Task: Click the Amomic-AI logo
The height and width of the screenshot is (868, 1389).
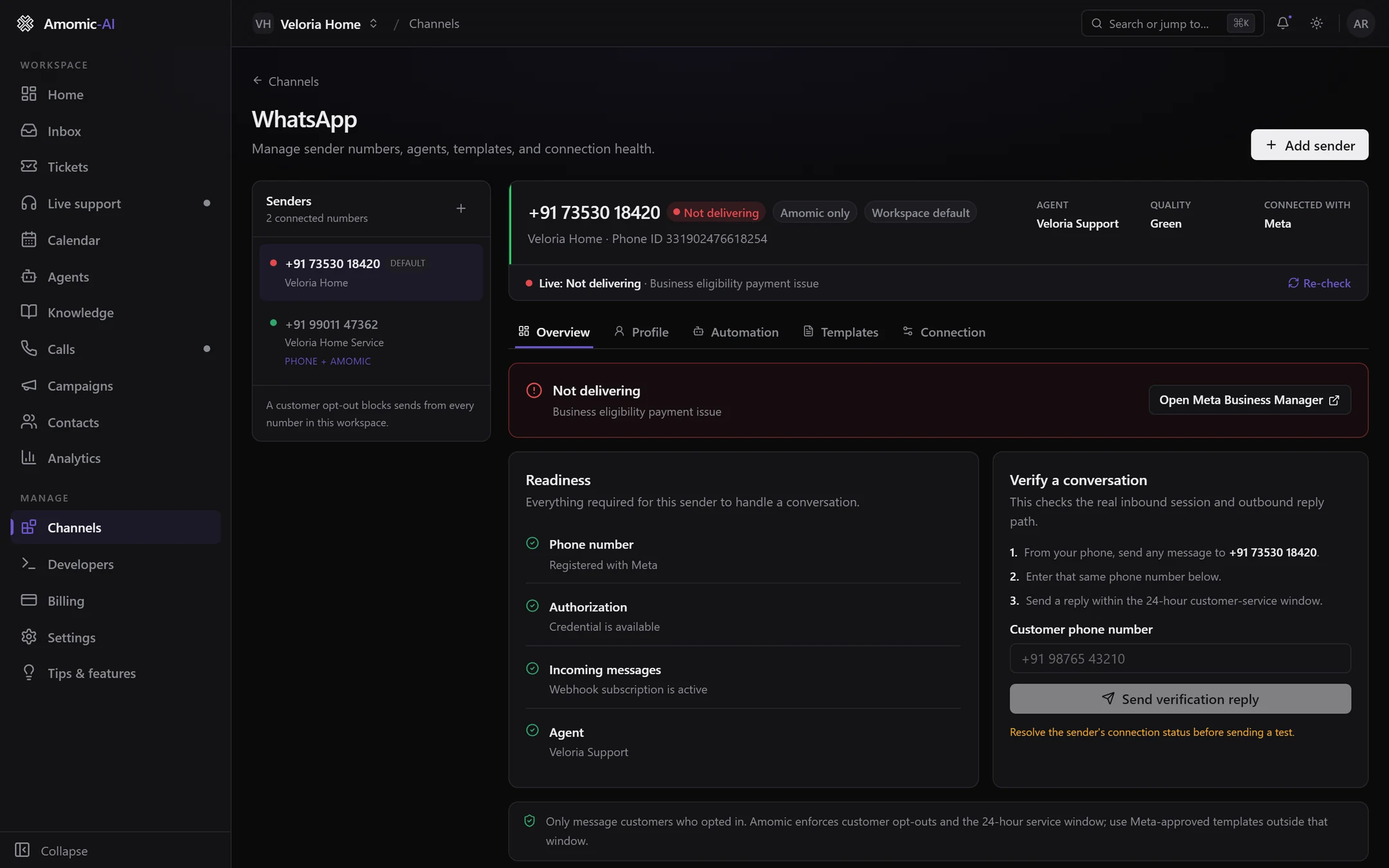Action: pyautogui.click(x=66, y=24)
